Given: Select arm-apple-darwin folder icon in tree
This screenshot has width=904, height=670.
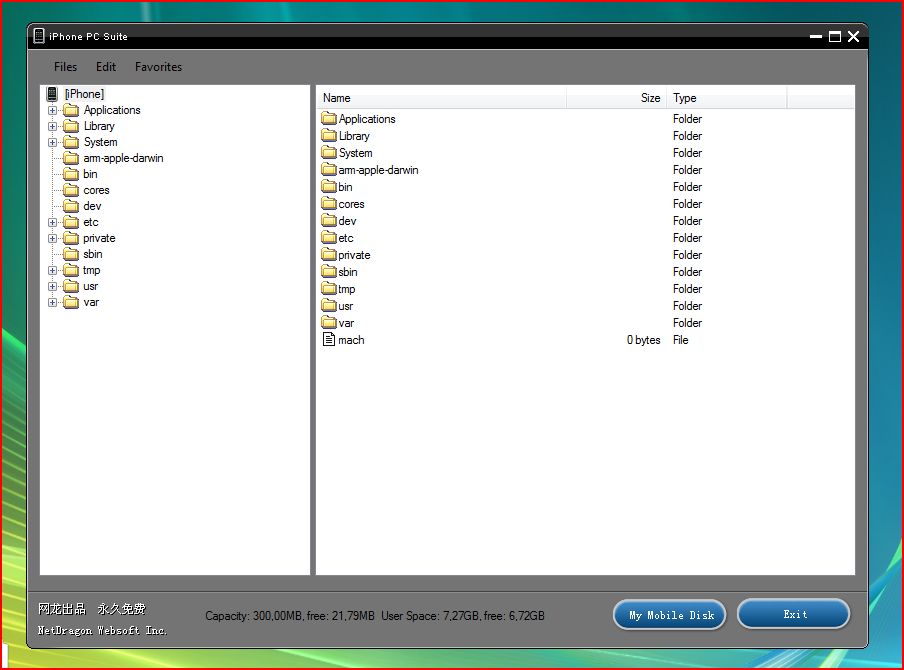Looking at the screenshot, I should click(71, 158).
